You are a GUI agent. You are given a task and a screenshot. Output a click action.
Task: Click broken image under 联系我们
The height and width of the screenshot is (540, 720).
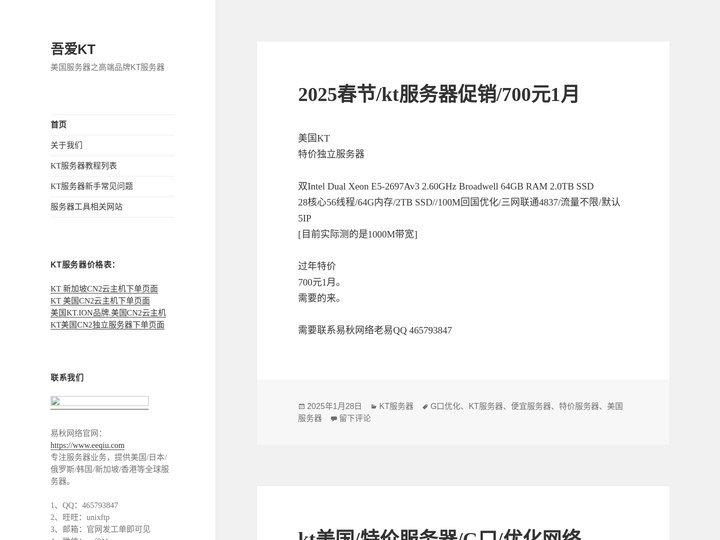pos(99,402)
